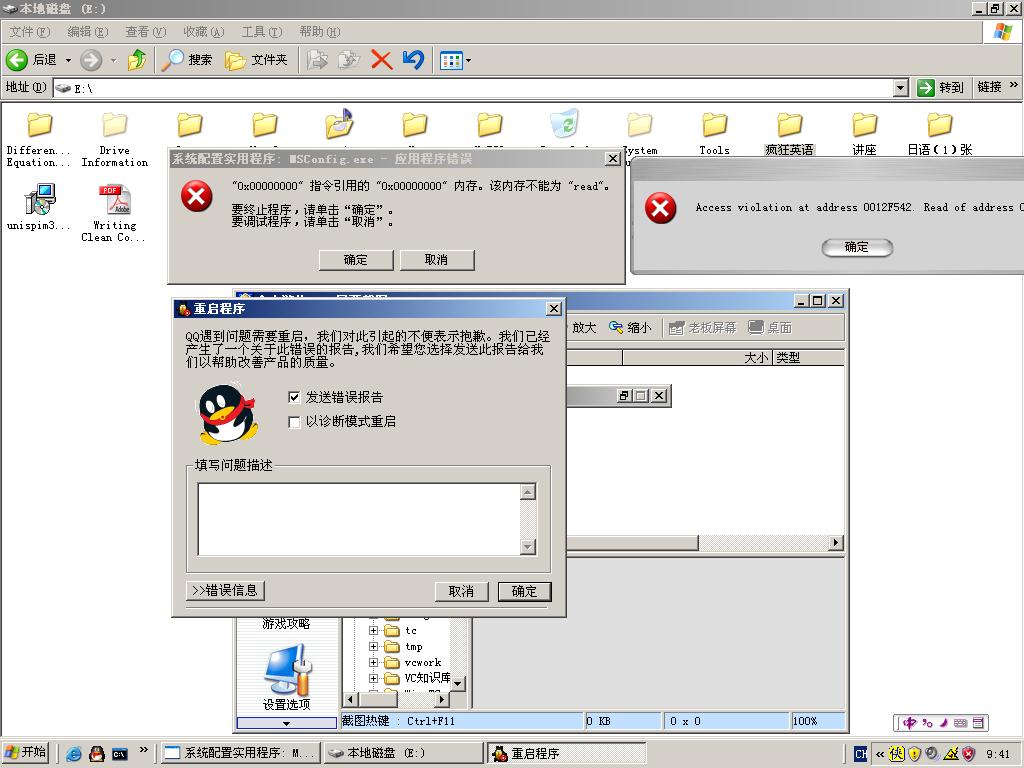Click description box scroll down arrow
Image resolution: width=1024 pixels, height=768 pixels.
(x=528, y=547)
